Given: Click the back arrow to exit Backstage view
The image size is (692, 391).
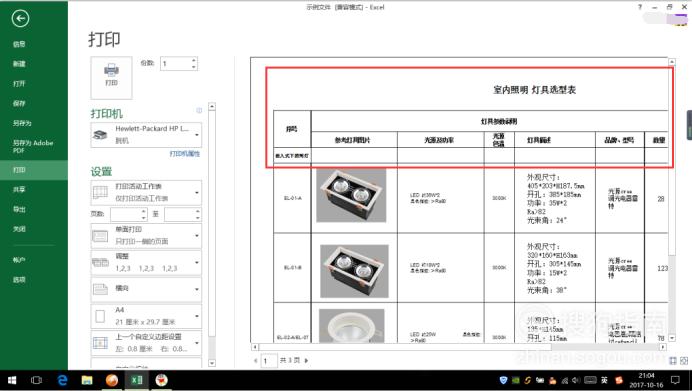Looking at the screenshot, I should [x=20, y=19].
